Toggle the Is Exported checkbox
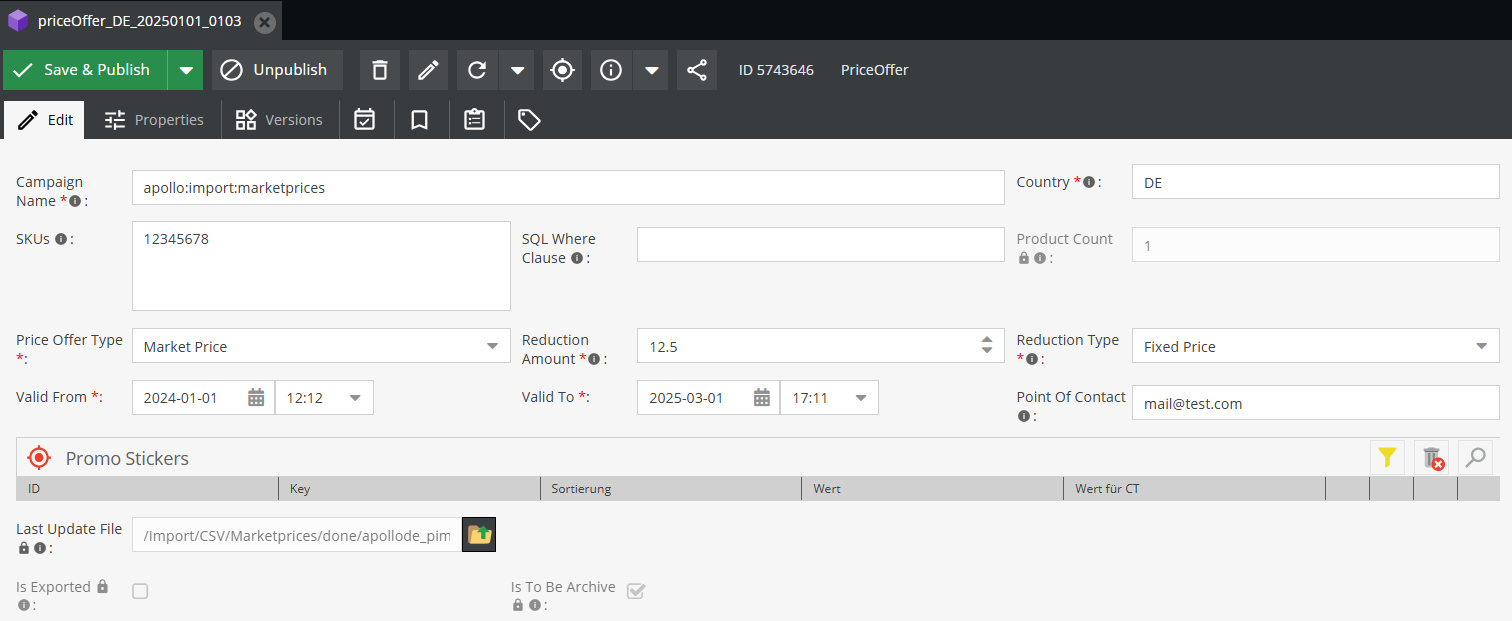This screenshot has height=621, width=1512. click(140, 591)
